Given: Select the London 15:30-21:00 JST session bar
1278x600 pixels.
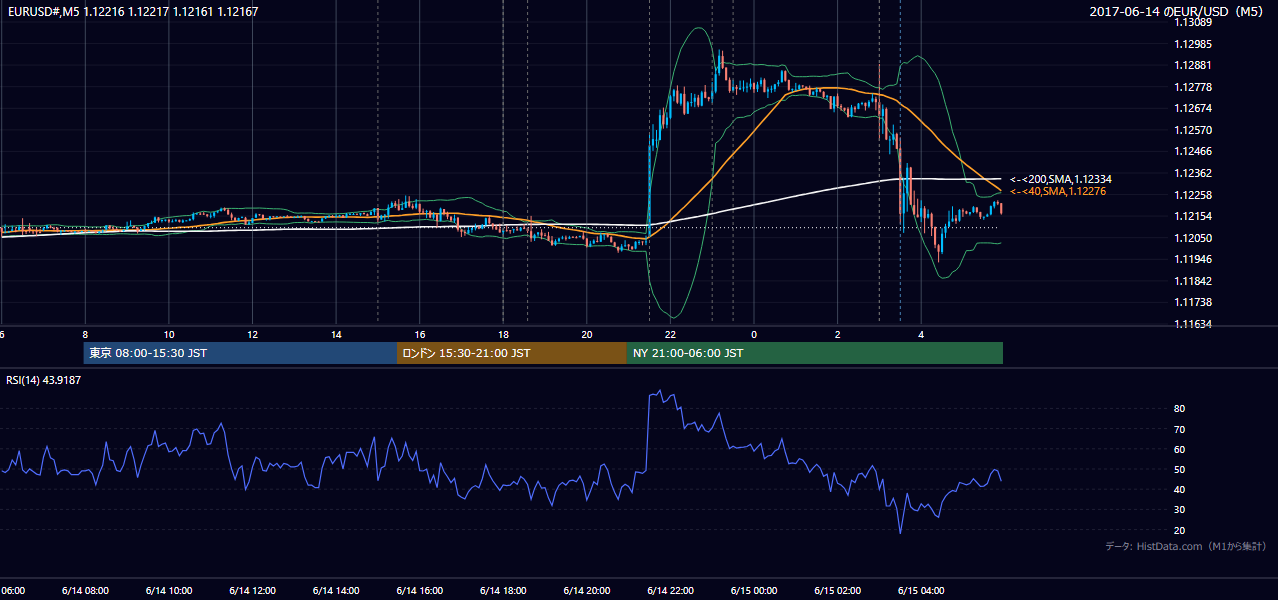Looking at the screenshot, I should (512, 353).
